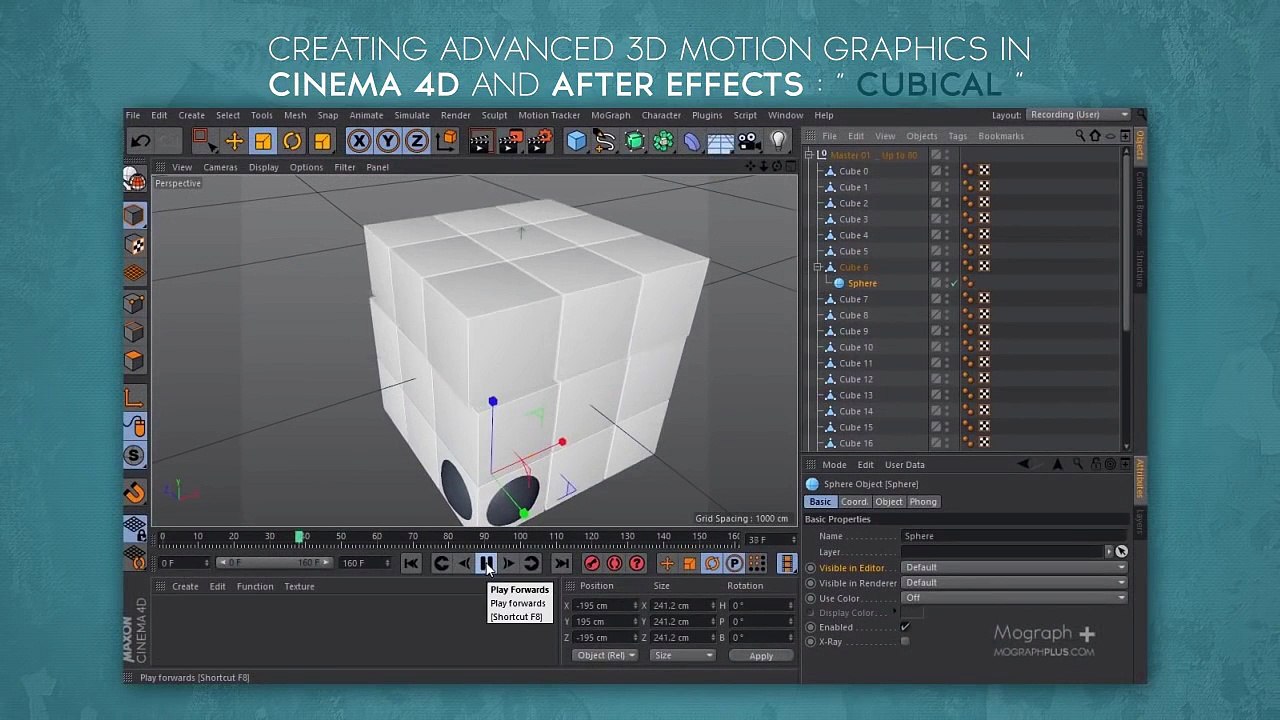Toggle Sphere's green enable checkmark
Image resolution: width=1280 pixels, height=720 pixels.
[954, 283]
